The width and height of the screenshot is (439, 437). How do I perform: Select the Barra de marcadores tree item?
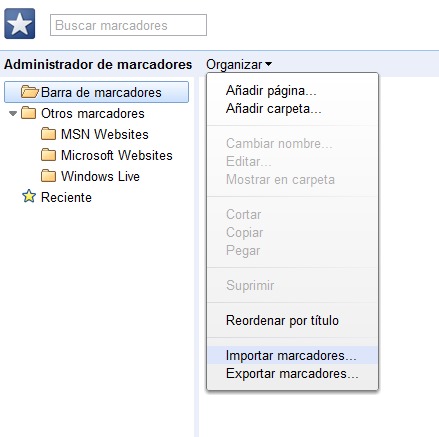click(96, 92)
